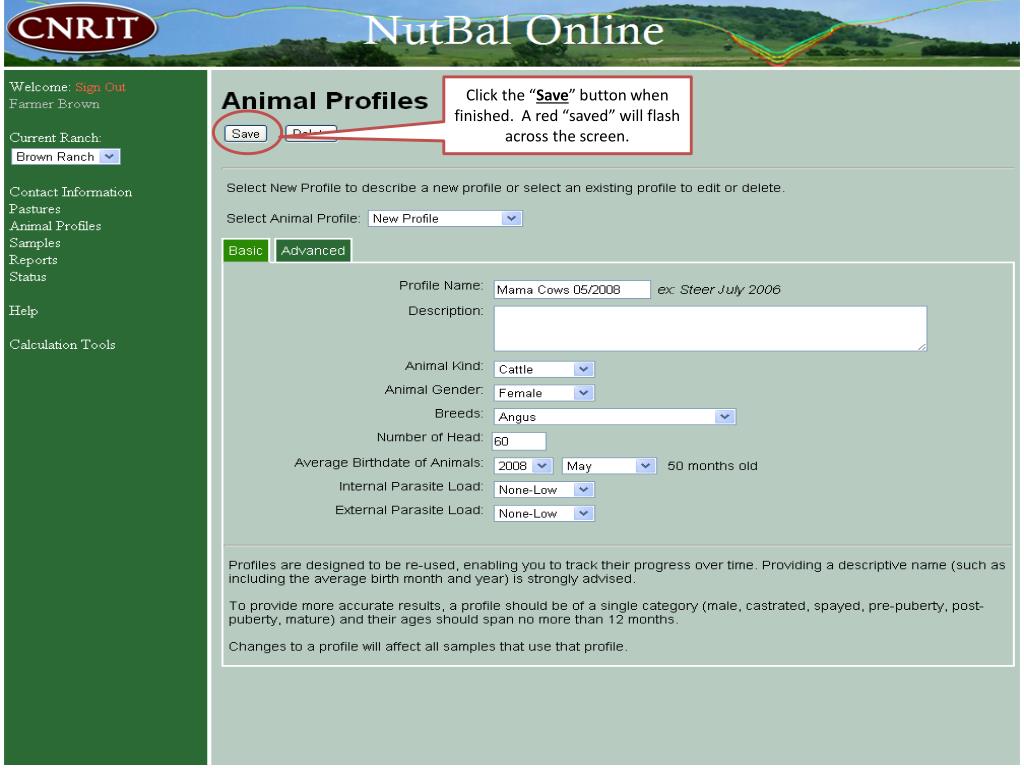Click the NutBal Online title
This screenshot has width=1024, height=768.
[514, 30]
